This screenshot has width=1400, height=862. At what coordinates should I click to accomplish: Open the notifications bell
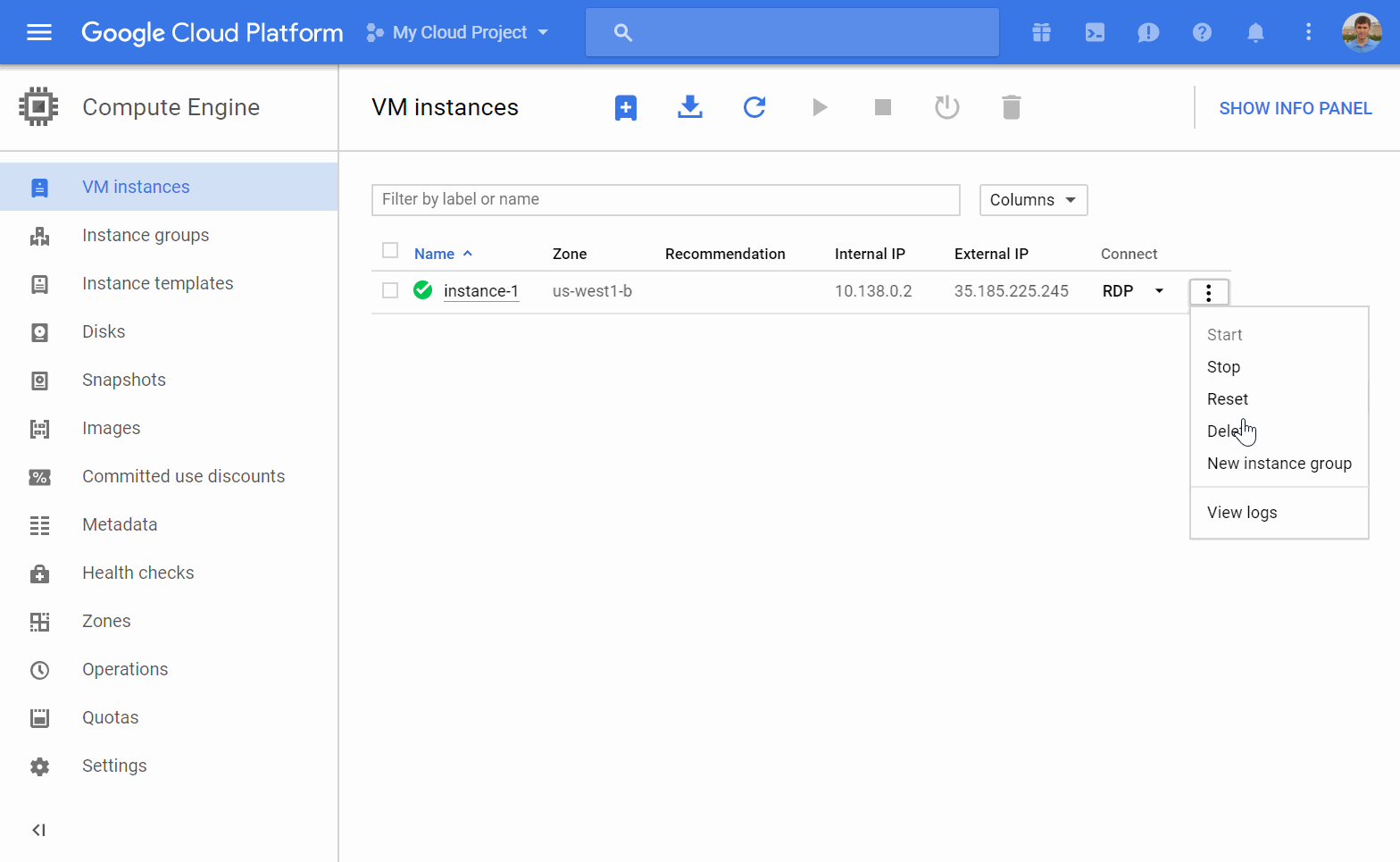tap(1255, 33)
